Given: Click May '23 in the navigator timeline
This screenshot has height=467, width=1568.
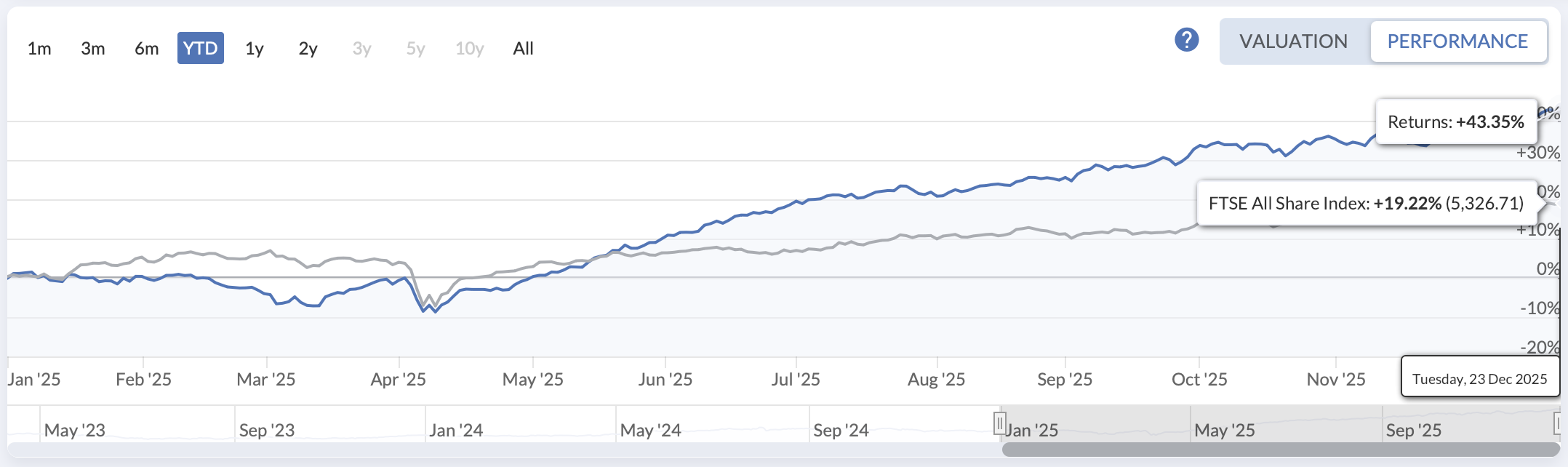Looking at the screenshot, I should pos(75,430).
